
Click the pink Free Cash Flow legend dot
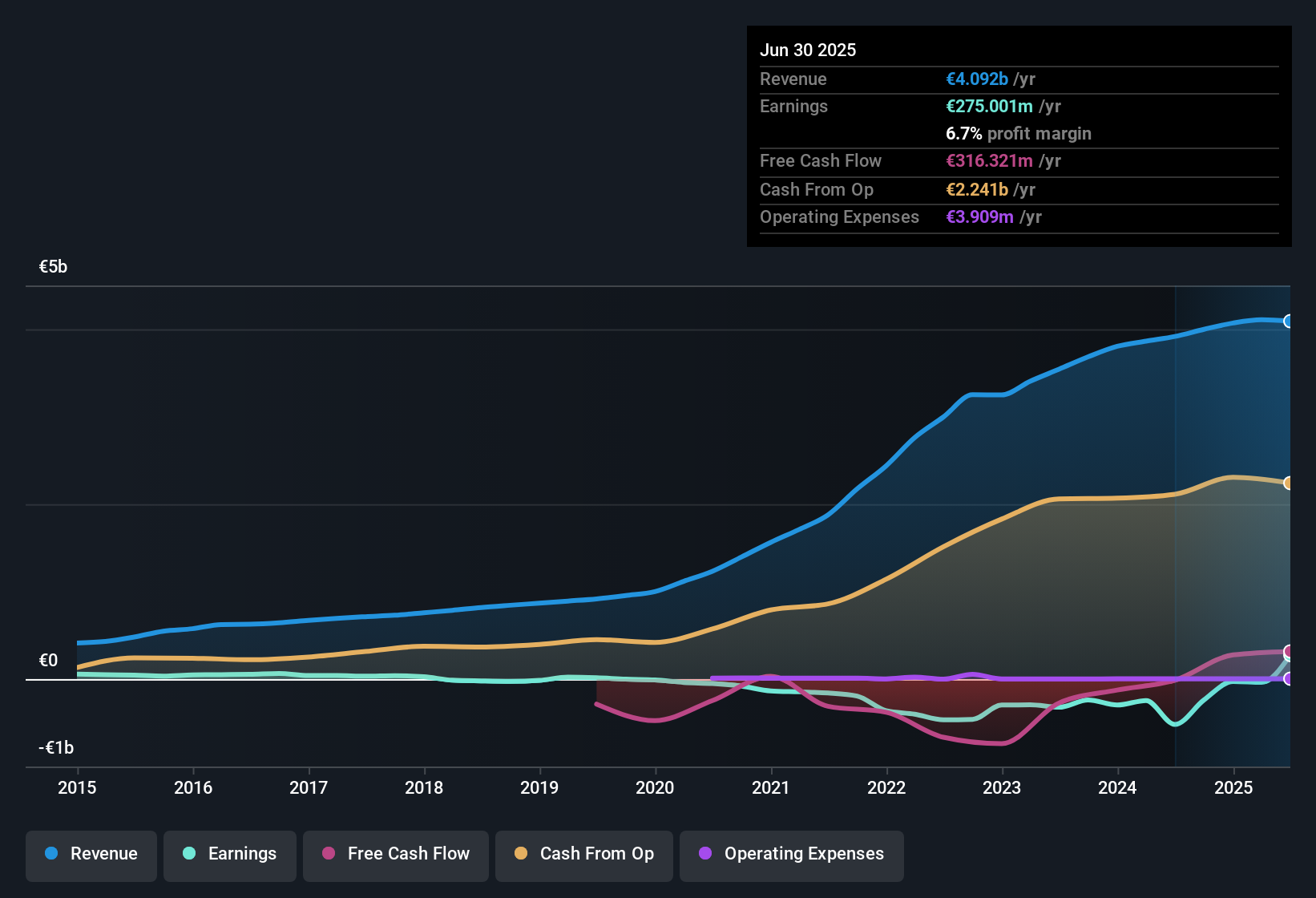(328, 854)
